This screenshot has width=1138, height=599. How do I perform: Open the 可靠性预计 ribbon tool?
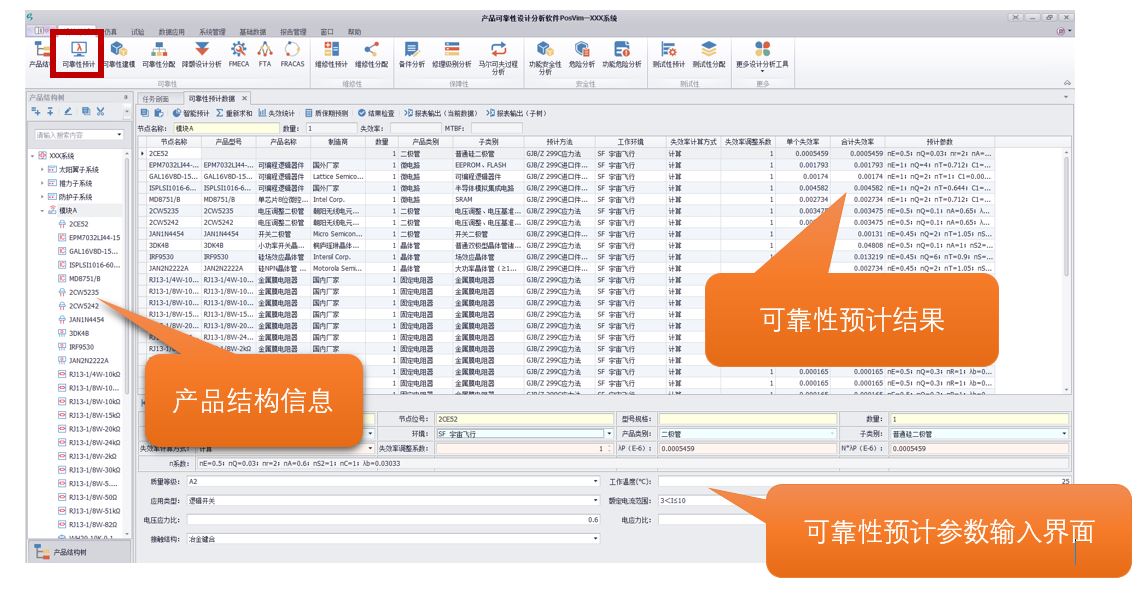point(80,53)
